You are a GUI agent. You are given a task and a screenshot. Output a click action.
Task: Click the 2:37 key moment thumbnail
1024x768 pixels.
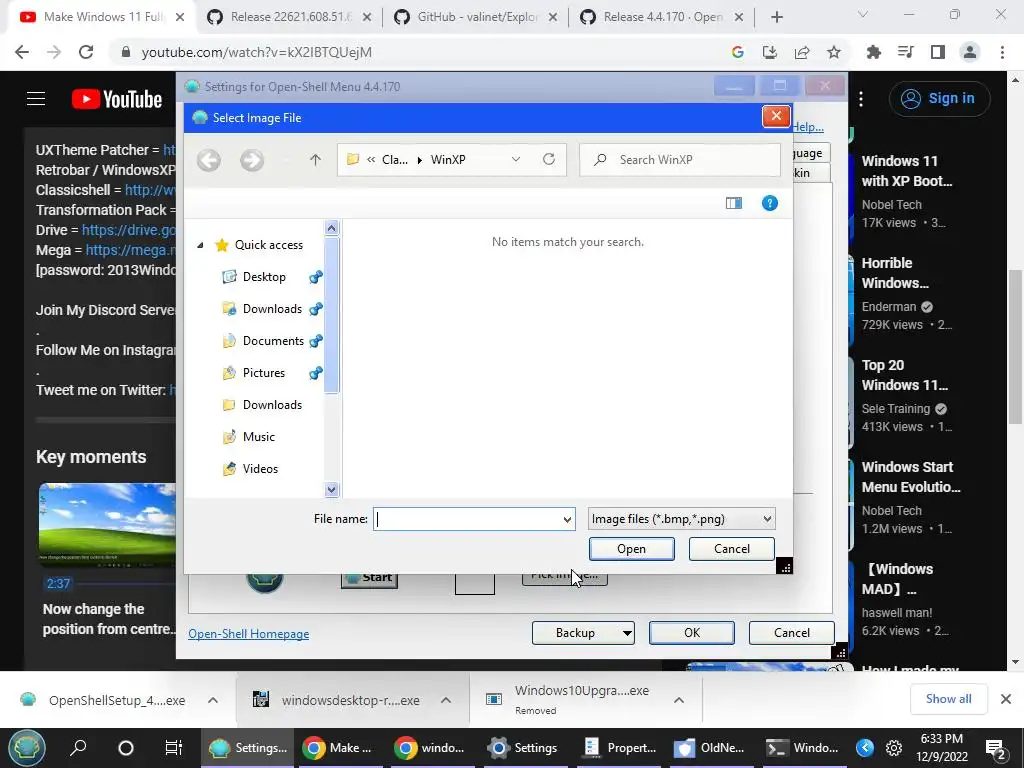coord(107,524)
